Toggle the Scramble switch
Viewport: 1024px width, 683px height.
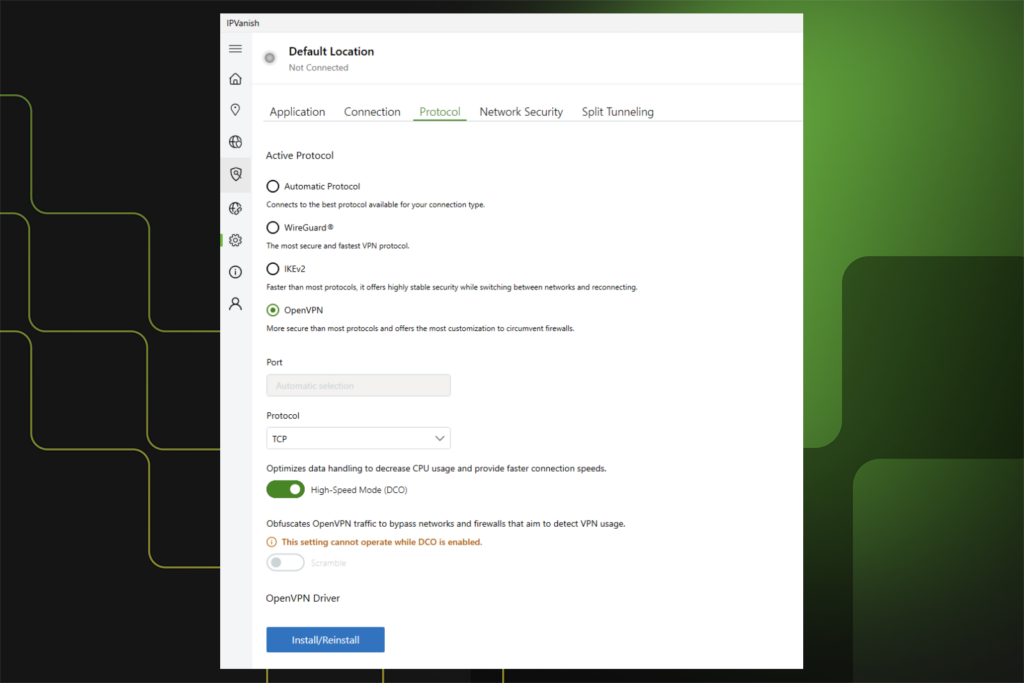[x=285, y=562]
